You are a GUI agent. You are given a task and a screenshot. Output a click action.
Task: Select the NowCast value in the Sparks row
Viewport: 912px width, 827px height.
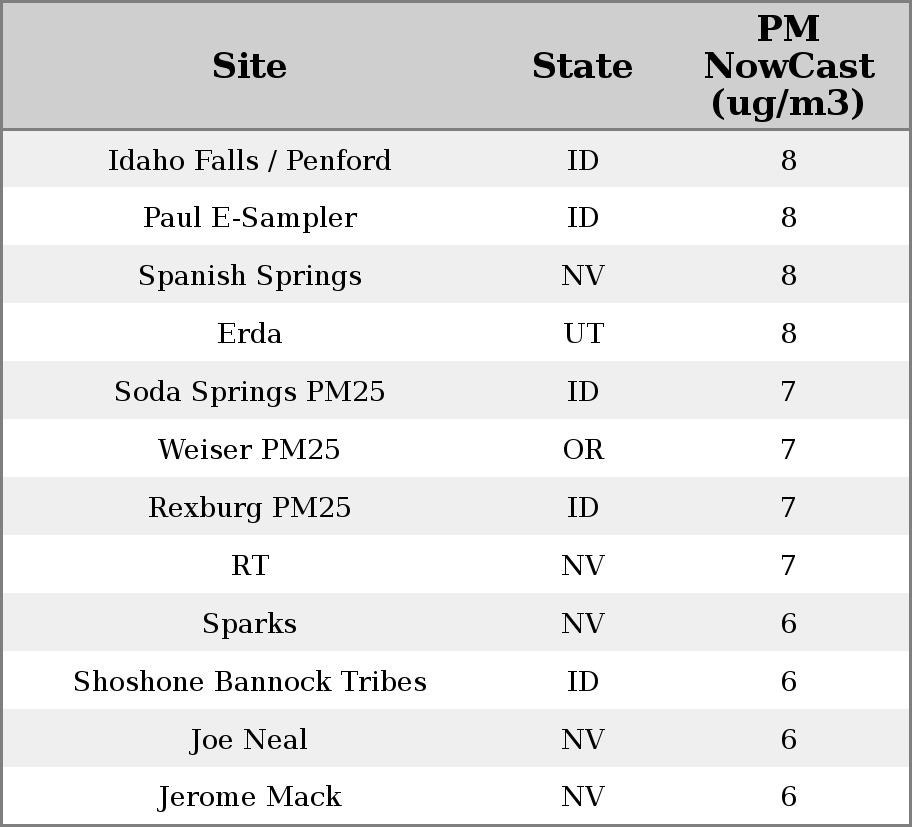point(788,624)
